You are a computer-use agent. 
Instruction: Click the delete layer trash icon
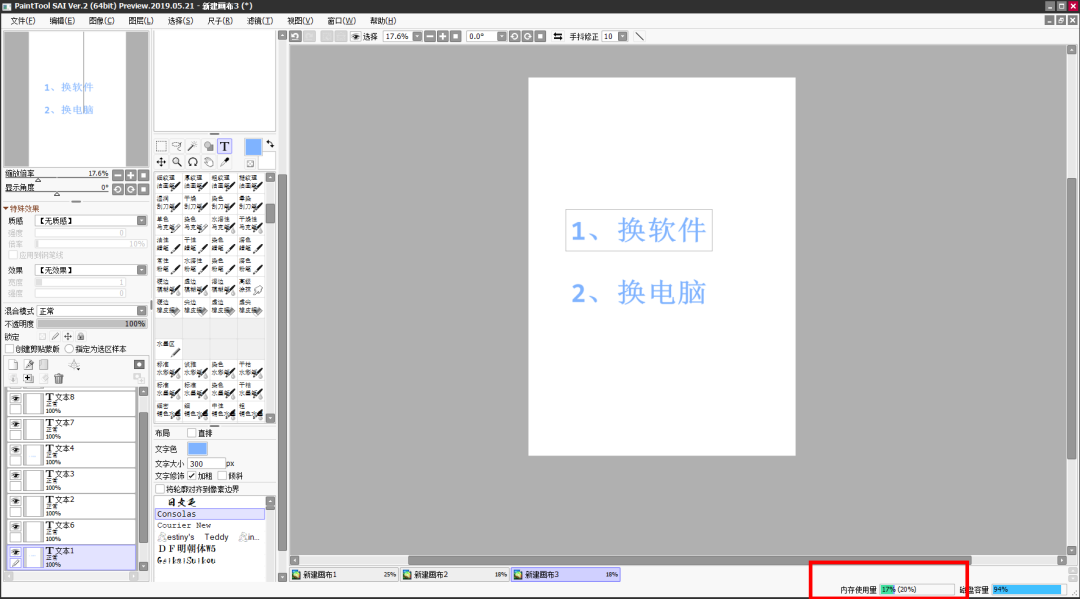coord(58,378)
